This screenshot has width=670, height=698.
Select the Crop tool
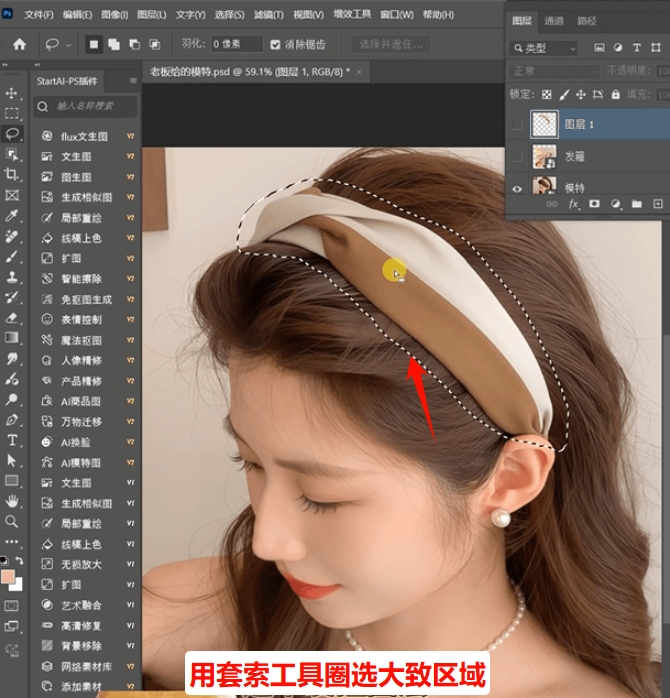12,174
